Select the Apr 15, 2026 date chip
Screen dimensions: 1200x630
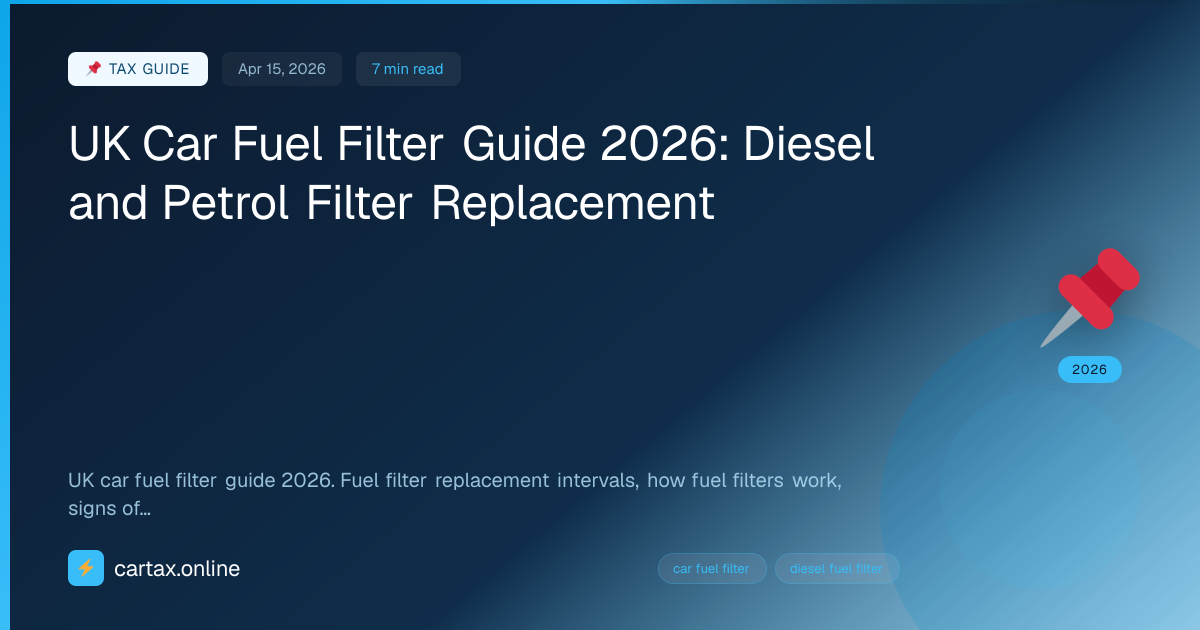point(282,69)
